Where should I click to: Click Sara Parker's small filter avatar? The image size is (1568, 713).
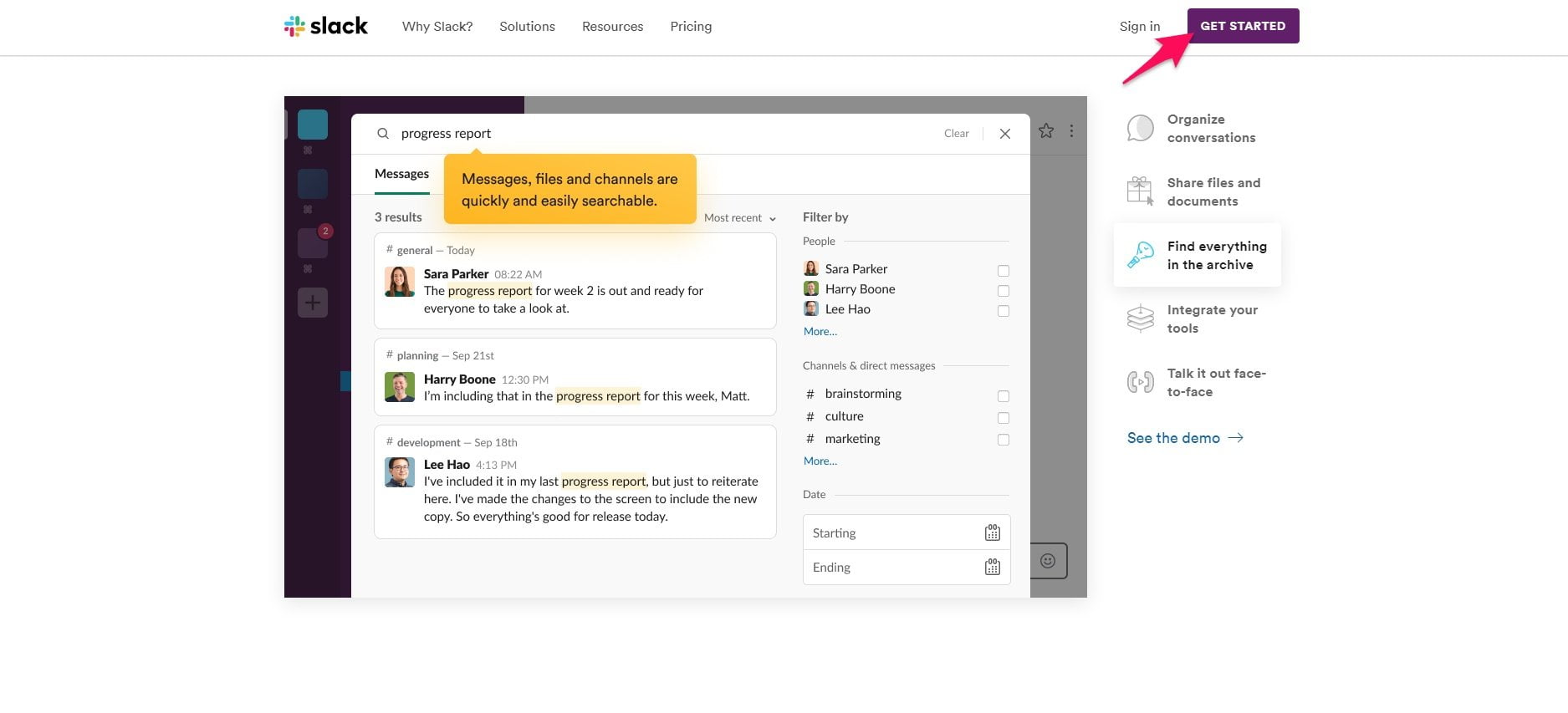[811, 268]
